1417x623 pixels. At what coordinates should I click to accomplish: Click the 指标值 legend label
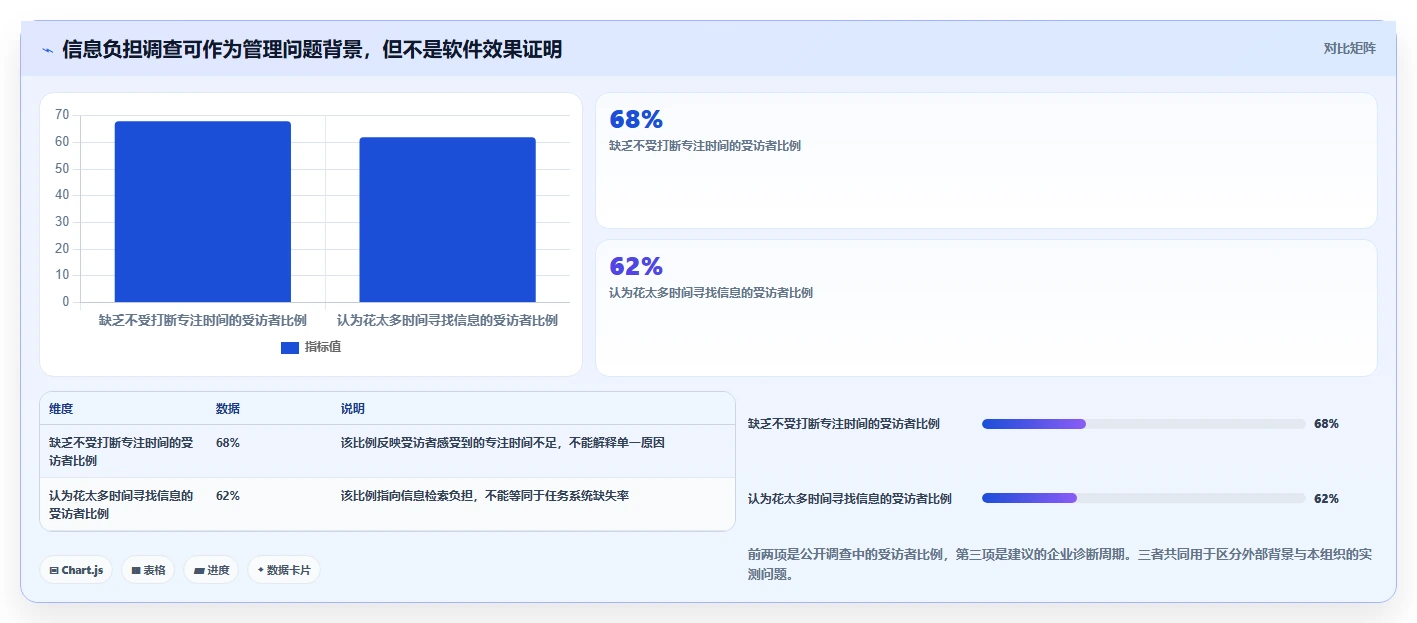tap(323, 347)
